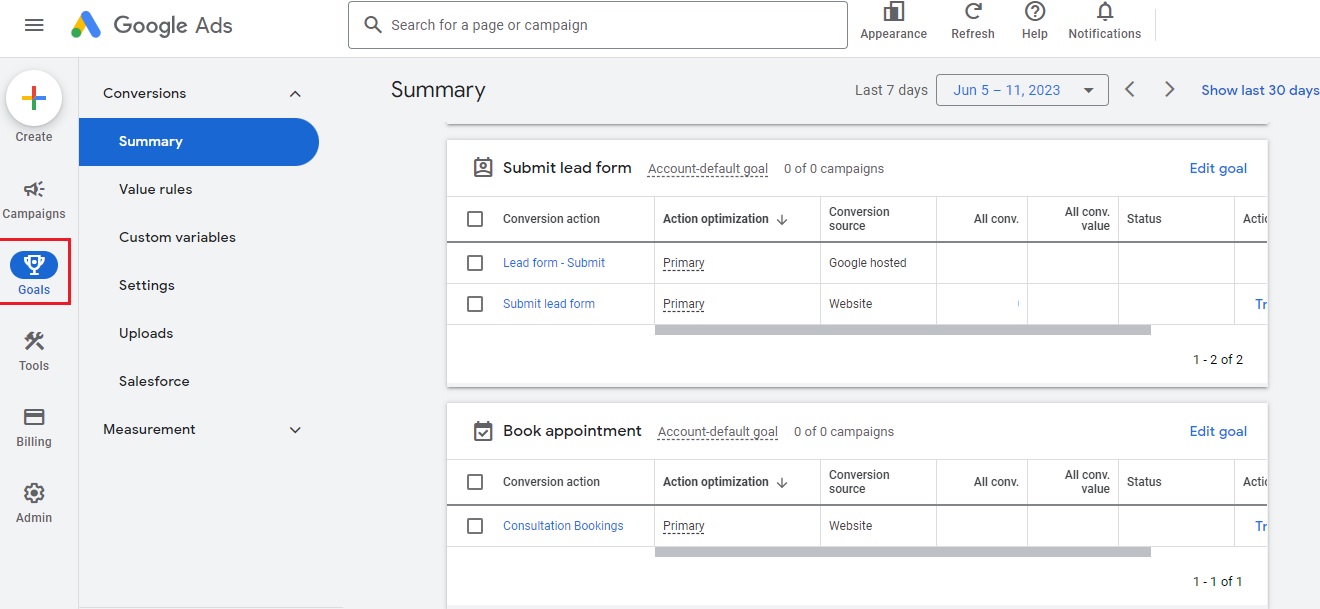The image size is (1320, 609).
Task: Open Admin gear icon in sidebar
Action: coord(34,494)
